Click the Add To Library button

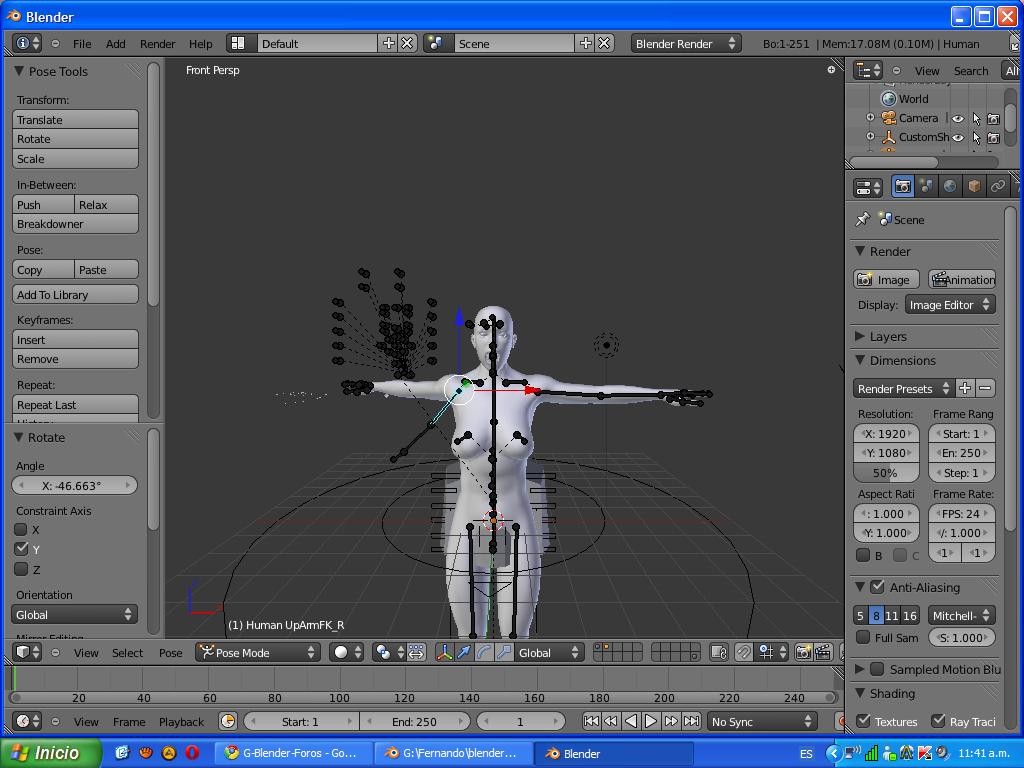coord(75,295)
